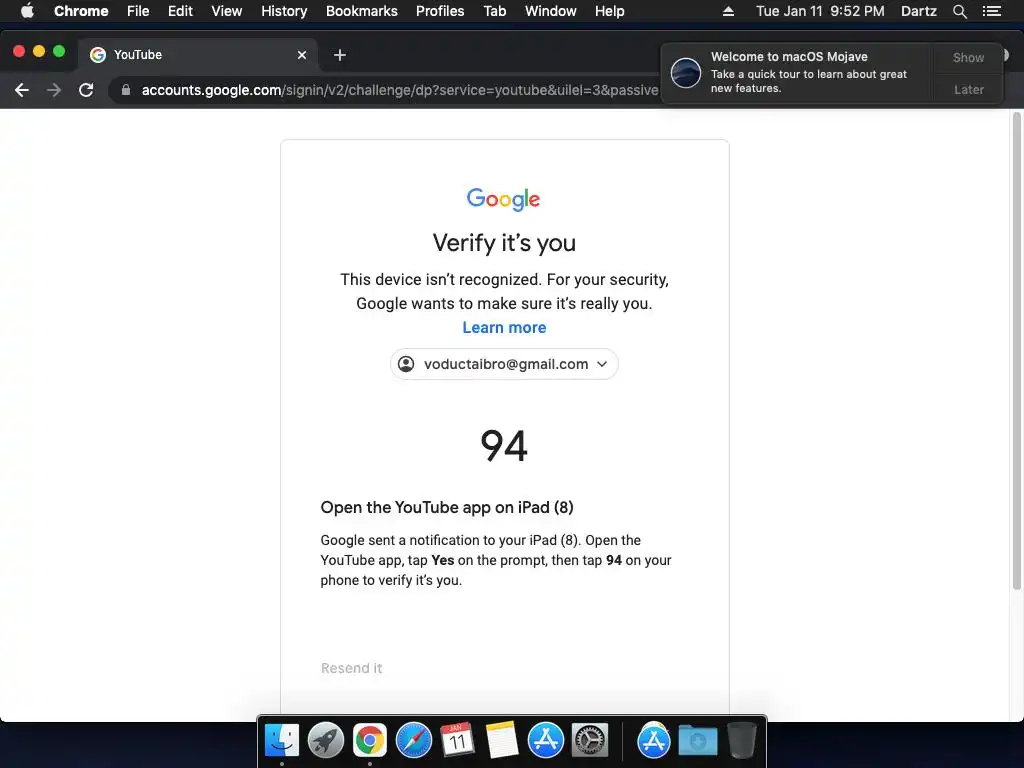This screenshot has height=768, width=1024.
Task: Open the Edit menu
Action: [x=180, y=11]
